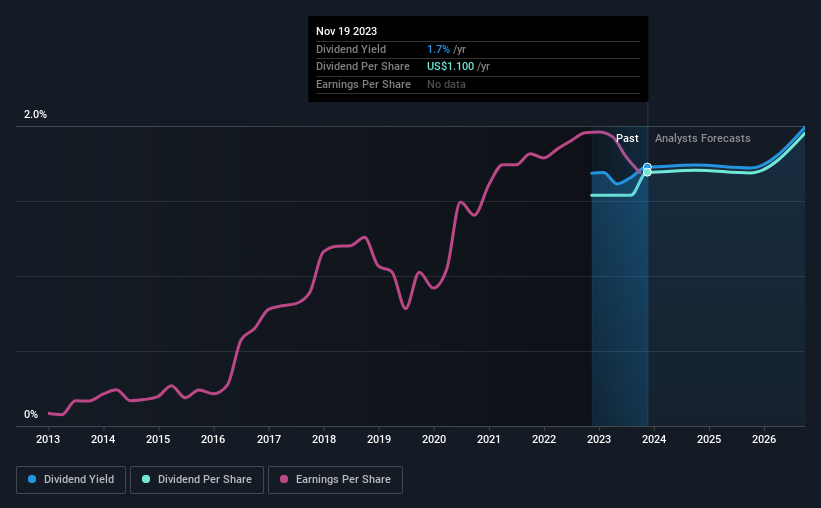Click the 2018 x-axis year label

coord(324,439)
